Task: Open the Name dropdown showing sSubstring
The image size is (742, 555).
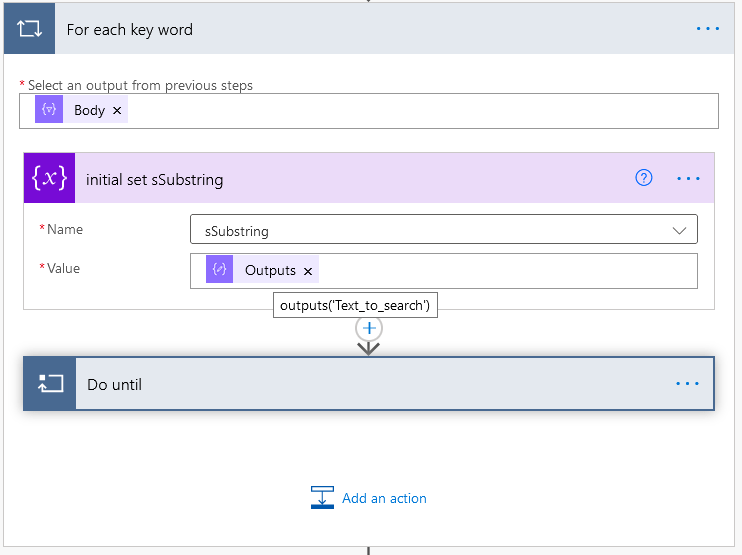Action: (x=430, y=231)
